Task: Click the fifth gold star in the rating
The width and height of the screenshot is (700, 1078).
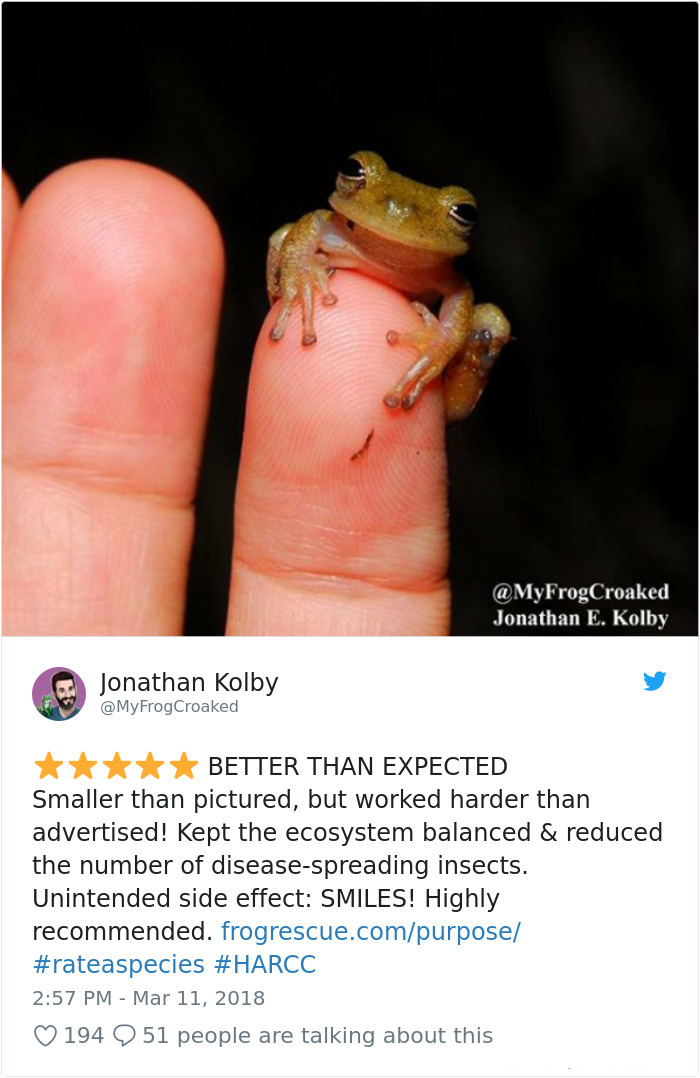Action: (184, 766)
